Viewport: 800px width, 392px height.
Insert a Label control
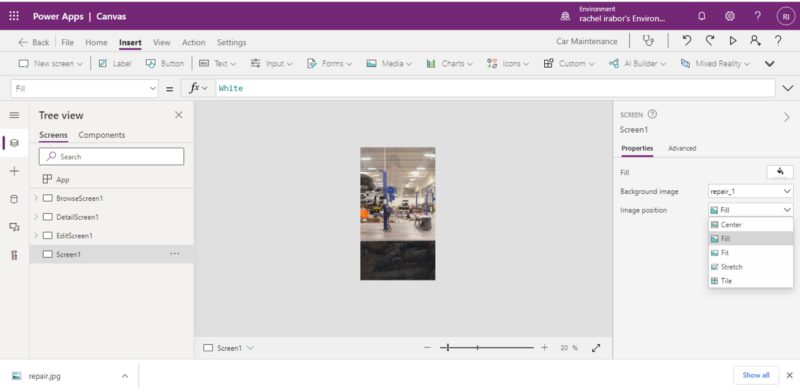[x=115, y=64]
